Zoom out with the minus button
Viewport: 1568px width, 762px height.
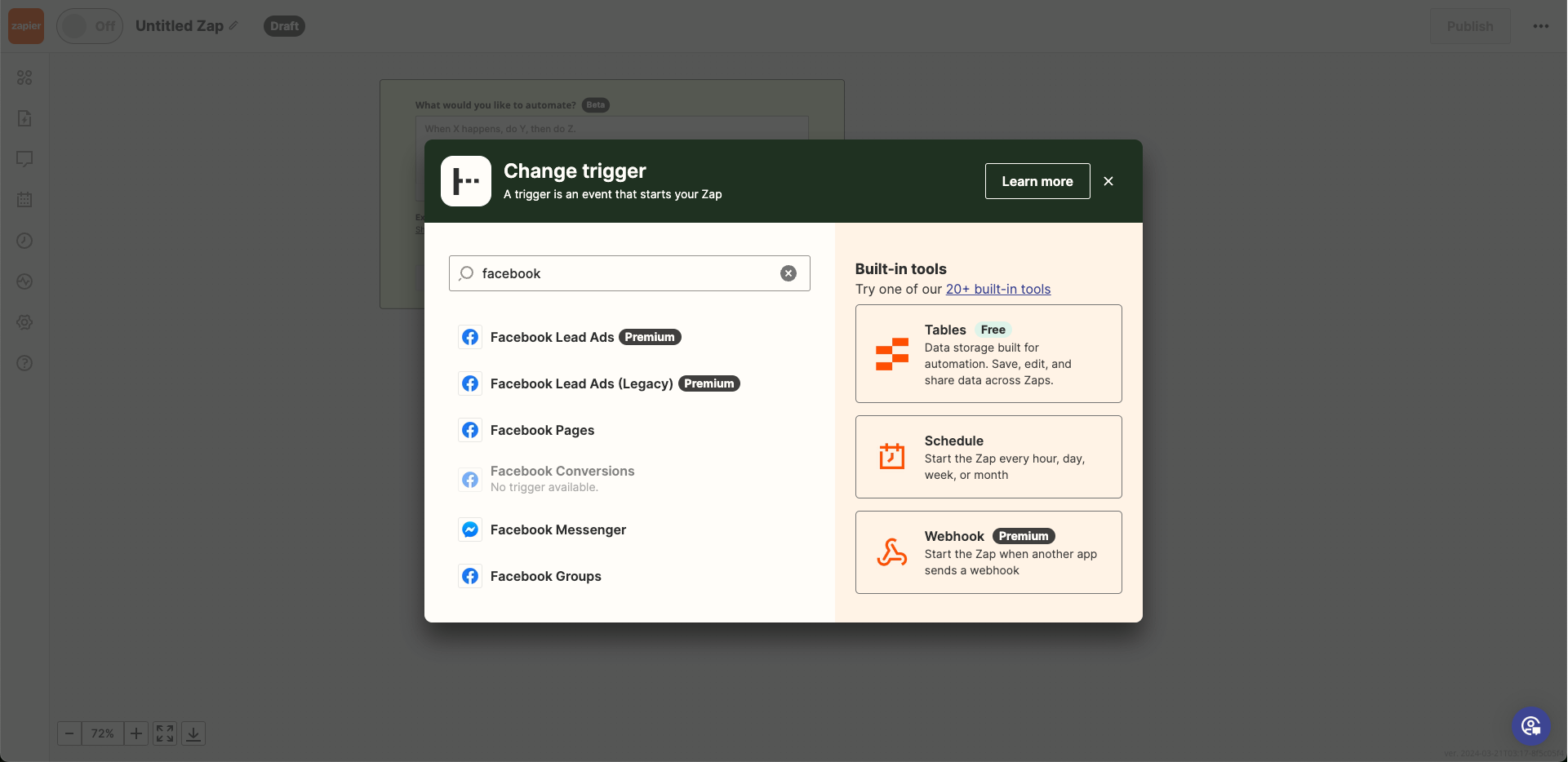pyautogui.click(x=69, y=733)
